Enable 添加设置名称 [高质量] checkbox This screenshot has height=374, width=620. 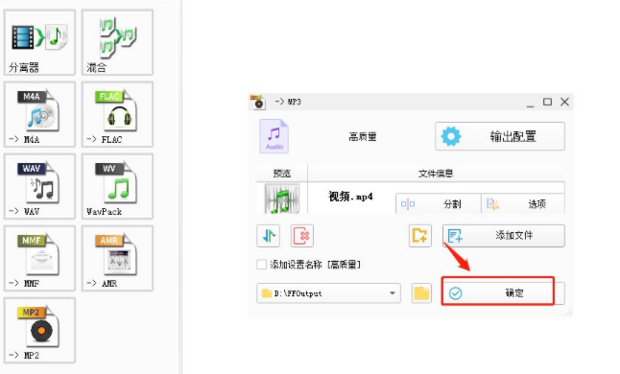261,264
